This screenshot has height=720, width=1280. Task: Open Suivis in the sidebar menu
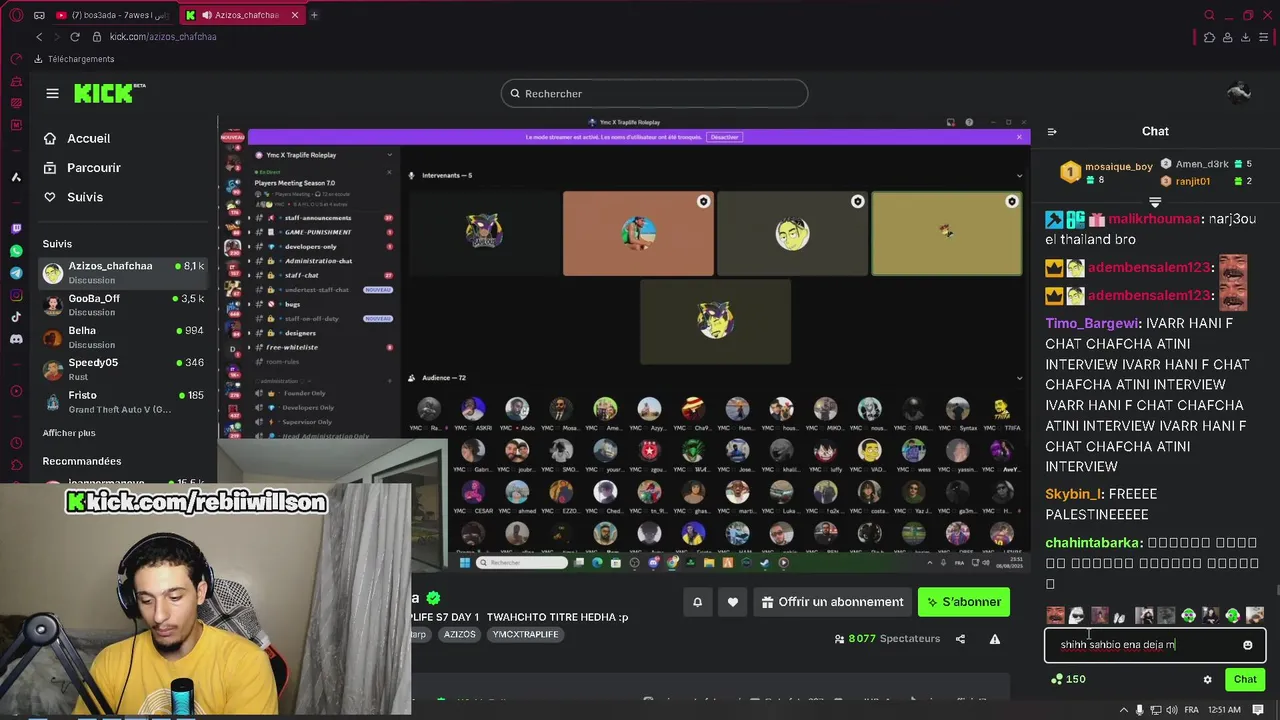(x=74, y=197)
